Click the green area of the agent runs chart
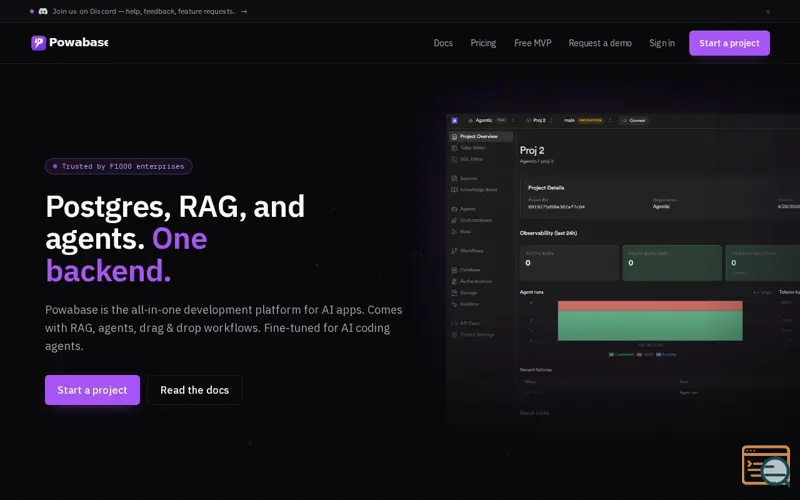 (650, 326)
